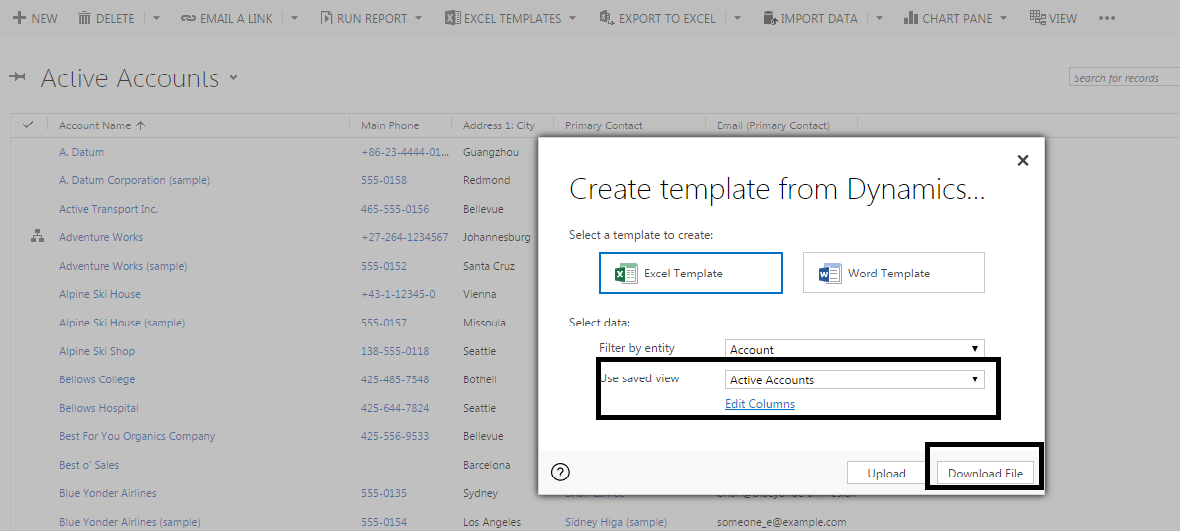Sort by Main Phone column header
The height and width of the screenshot is (531, 1180).
[390, 126]
